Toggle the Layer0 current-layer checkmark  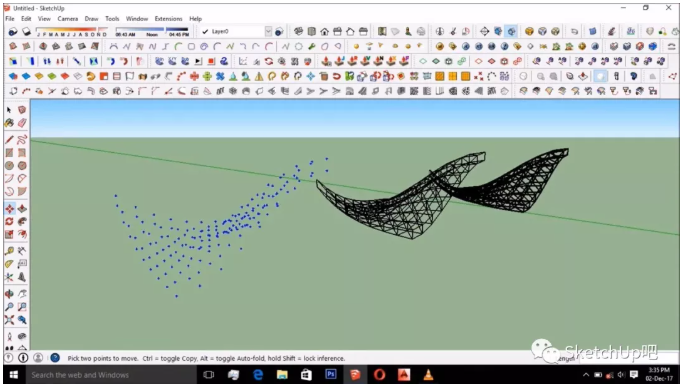(205, 31)
